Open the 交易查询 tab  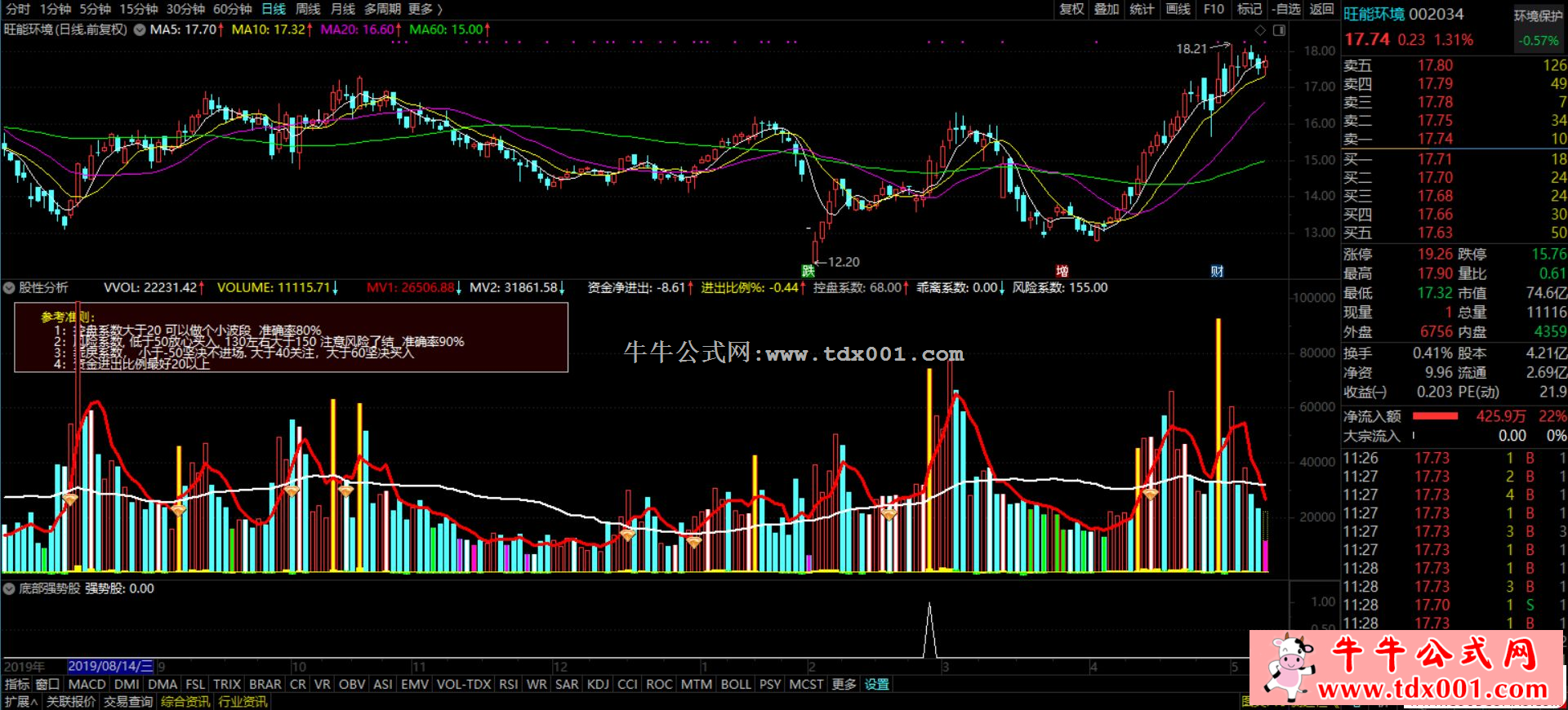click(128, 701)
